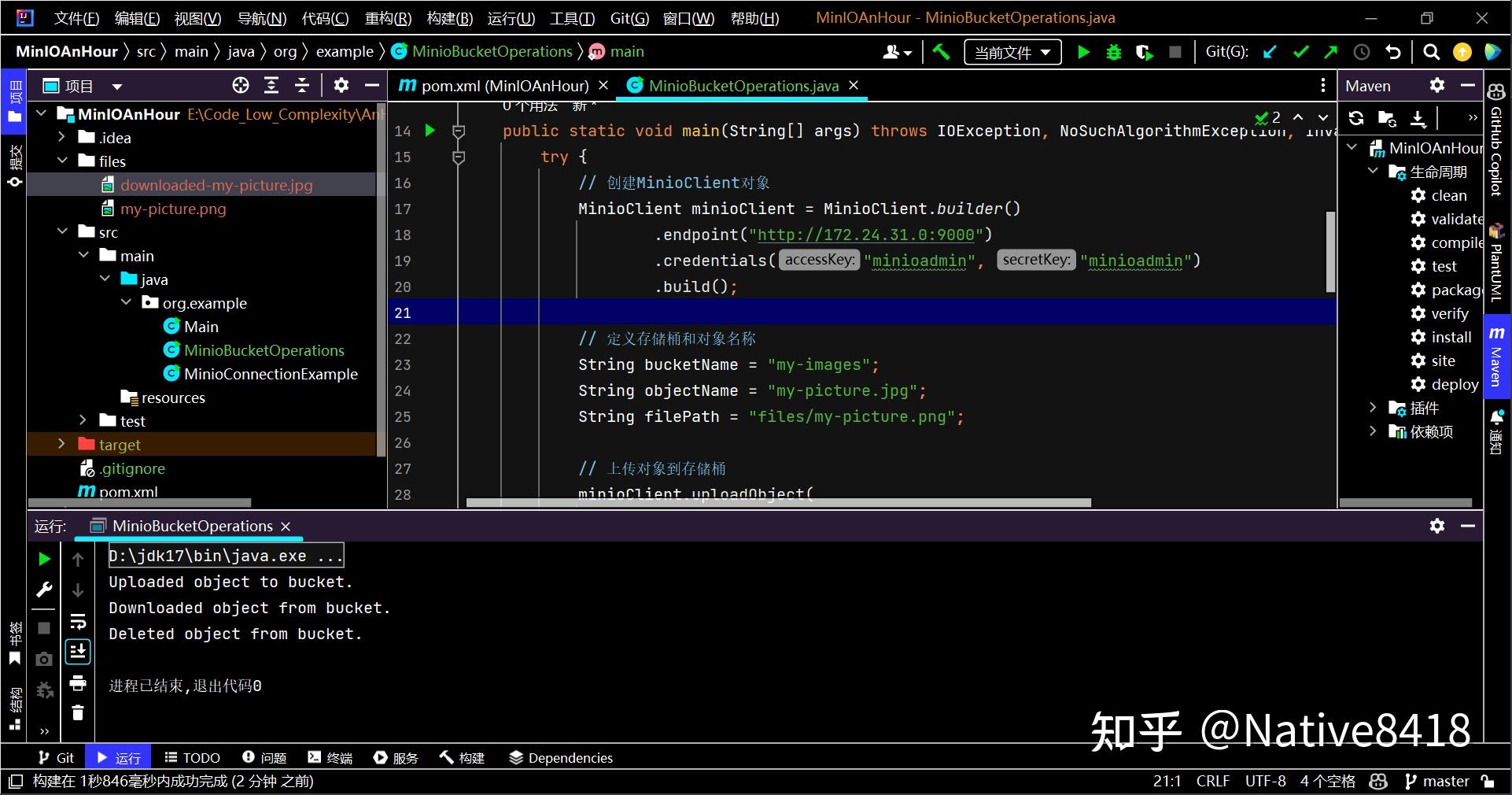Click the green Run button in top toolbar
Screen dimensions: 1512x795
pos(1083,52)
